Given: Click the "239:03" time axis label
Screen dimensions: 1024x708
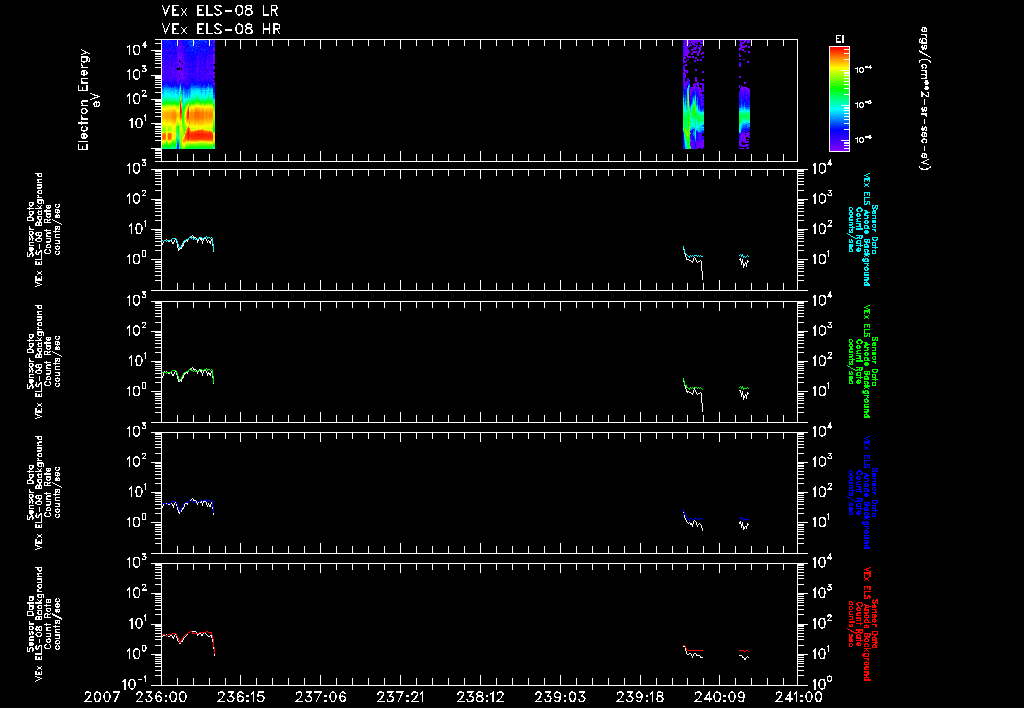Looking at the screenshot, I should [x=559, y=697].
